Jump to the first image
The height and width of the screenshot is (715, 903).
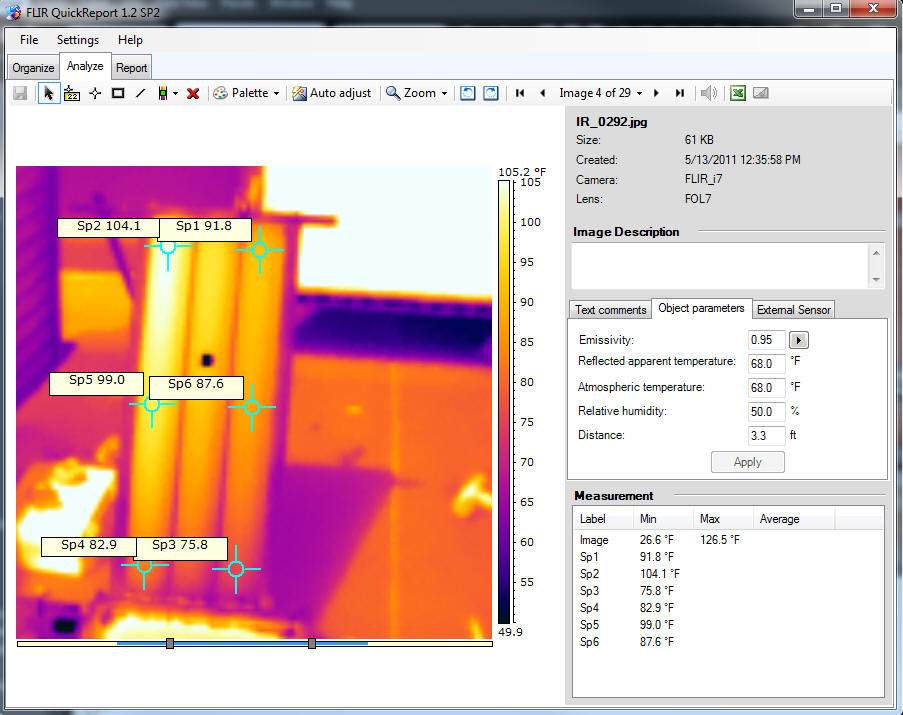pyautogui.click(x=519, y=93)
